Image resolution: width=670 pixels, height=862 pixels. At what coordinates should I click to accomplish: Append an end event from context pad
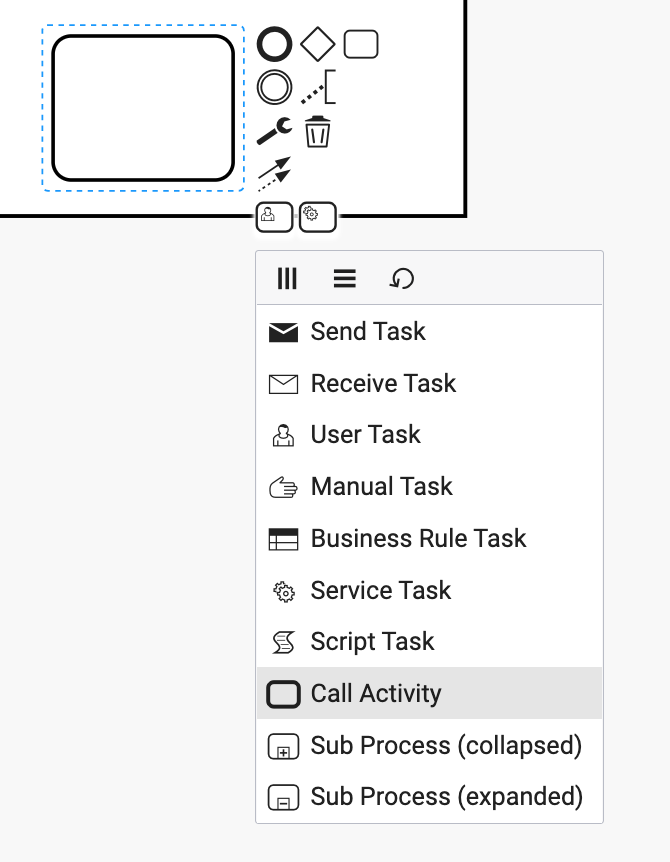click(274, 44)
